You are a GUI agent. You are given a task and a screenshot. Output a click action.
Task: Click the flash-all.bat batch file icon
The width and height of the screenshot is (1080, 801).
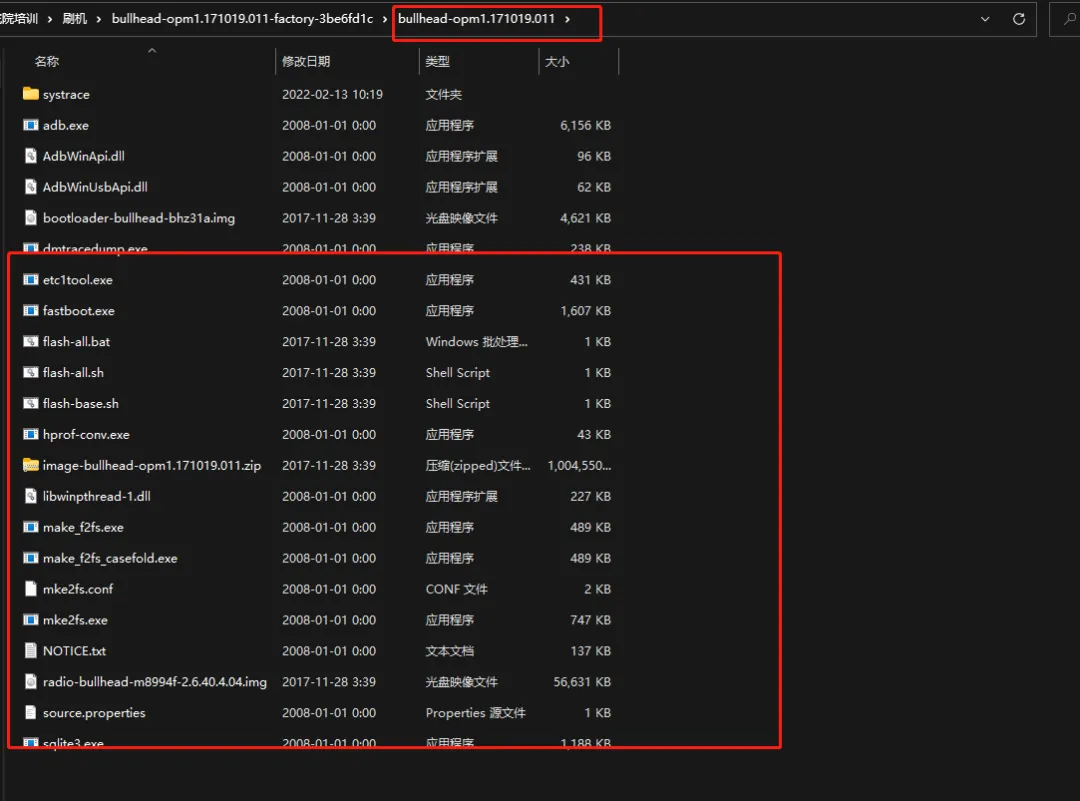coord(30,342)
